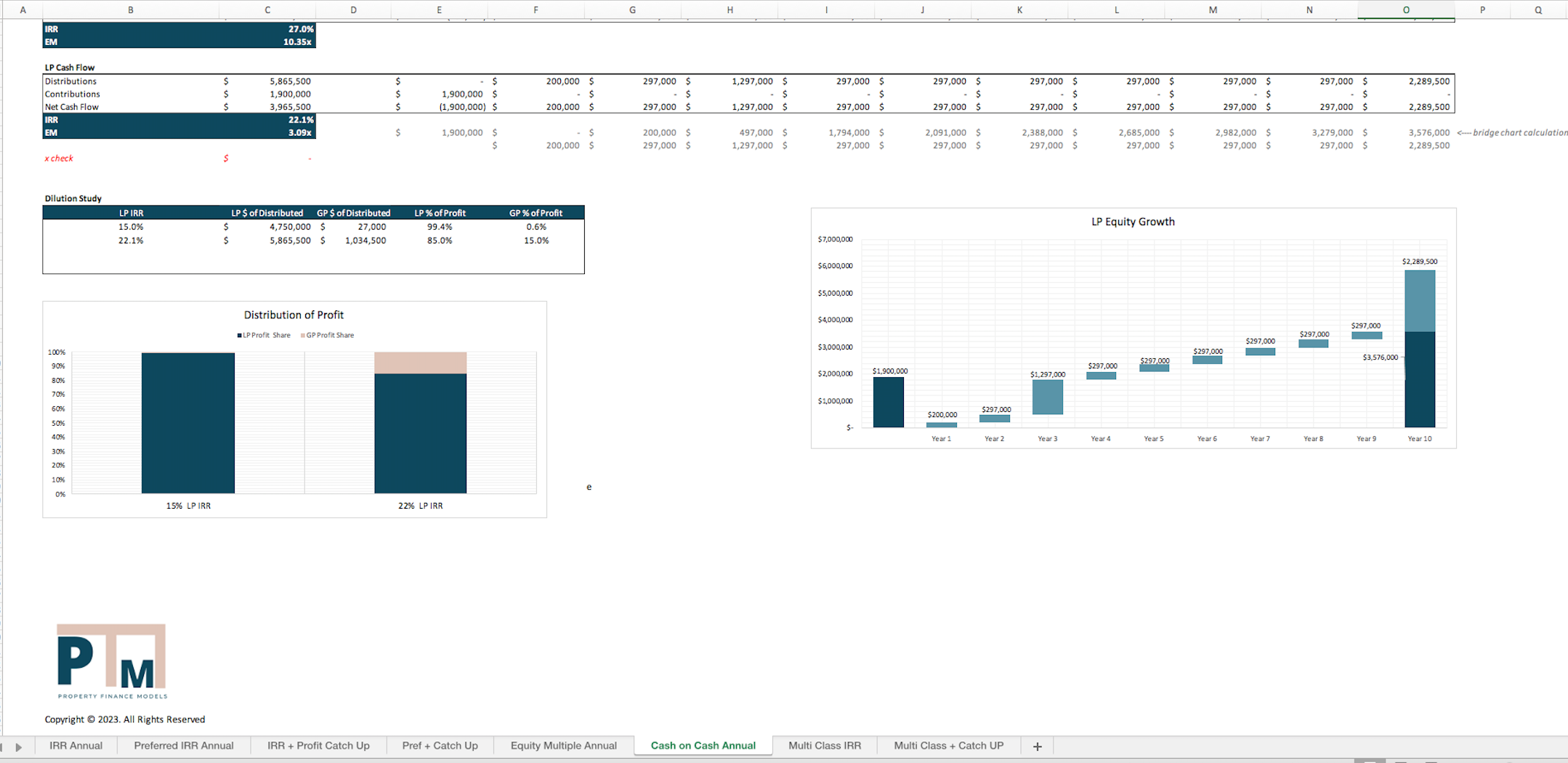
Task: Open the Multi Class + Catch UP sheet
Action: pyautogui.click(x=948, y=746)
